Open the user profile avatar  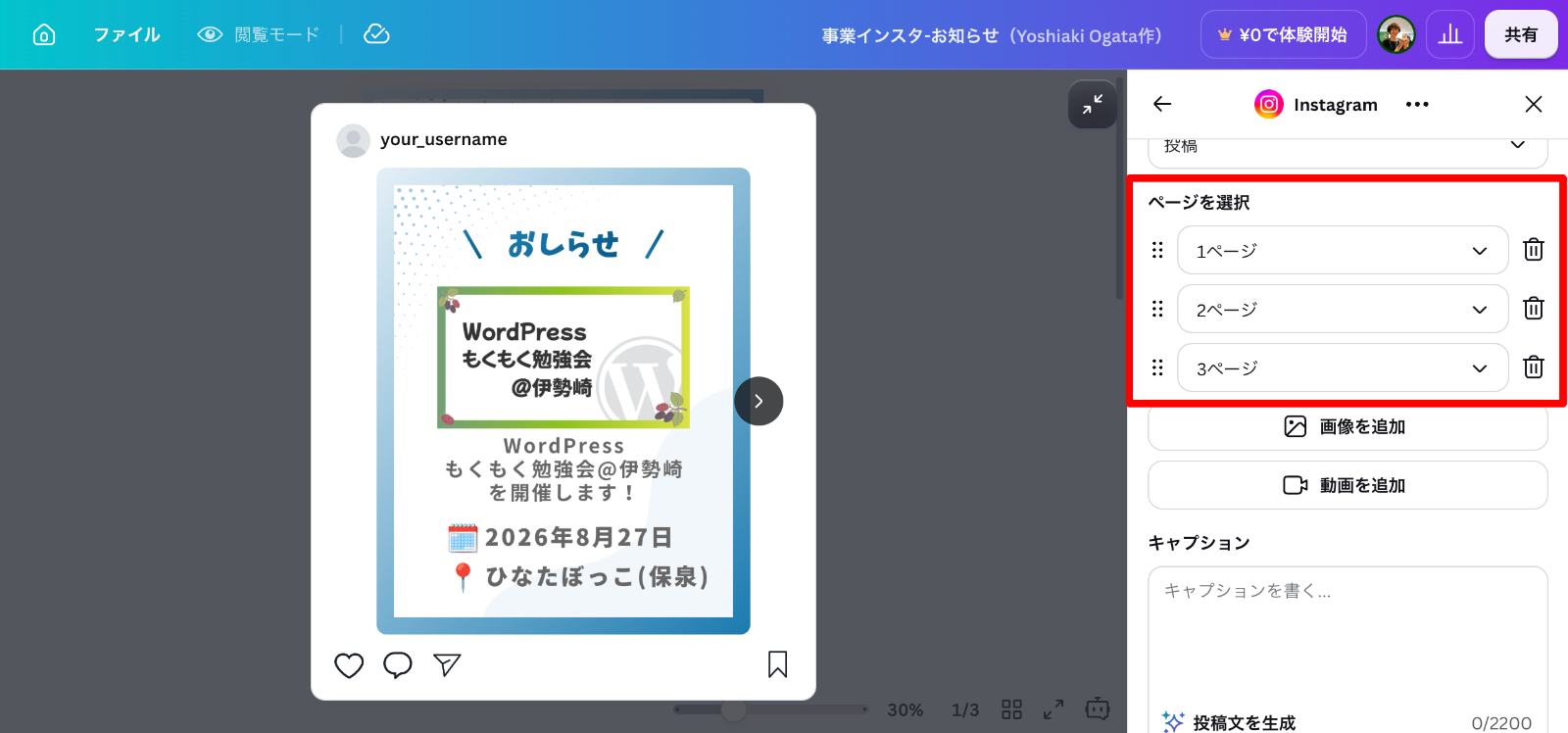point(1396,35)
